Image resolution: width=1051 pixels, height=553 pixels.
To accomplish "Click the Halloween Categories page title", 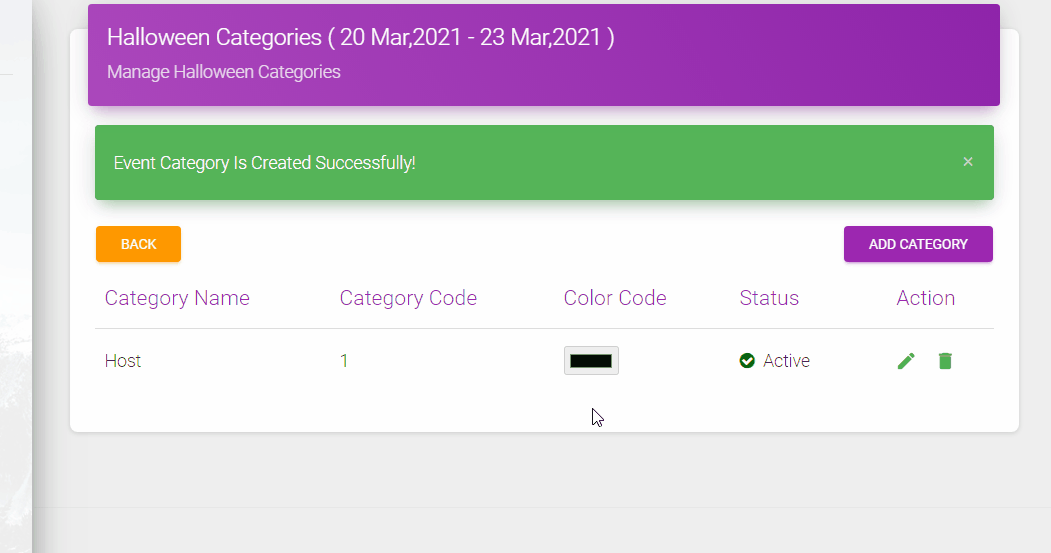I will click(361, 37).
